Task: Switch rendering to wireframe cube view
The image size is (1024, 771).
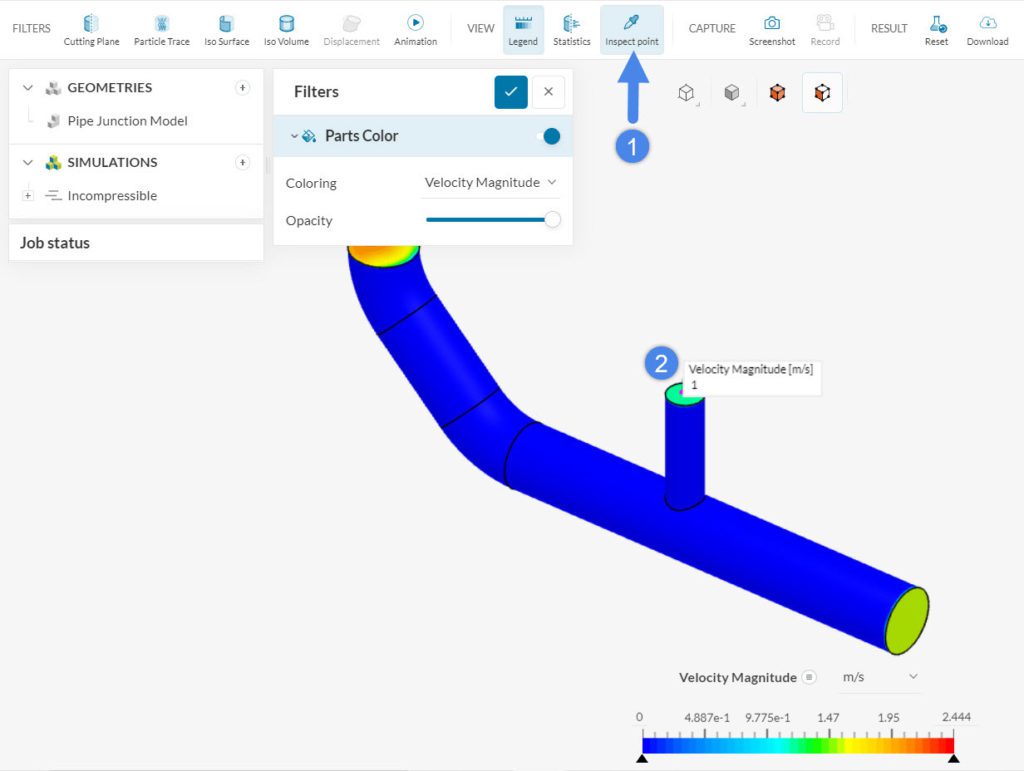Action: click(686, 92)
